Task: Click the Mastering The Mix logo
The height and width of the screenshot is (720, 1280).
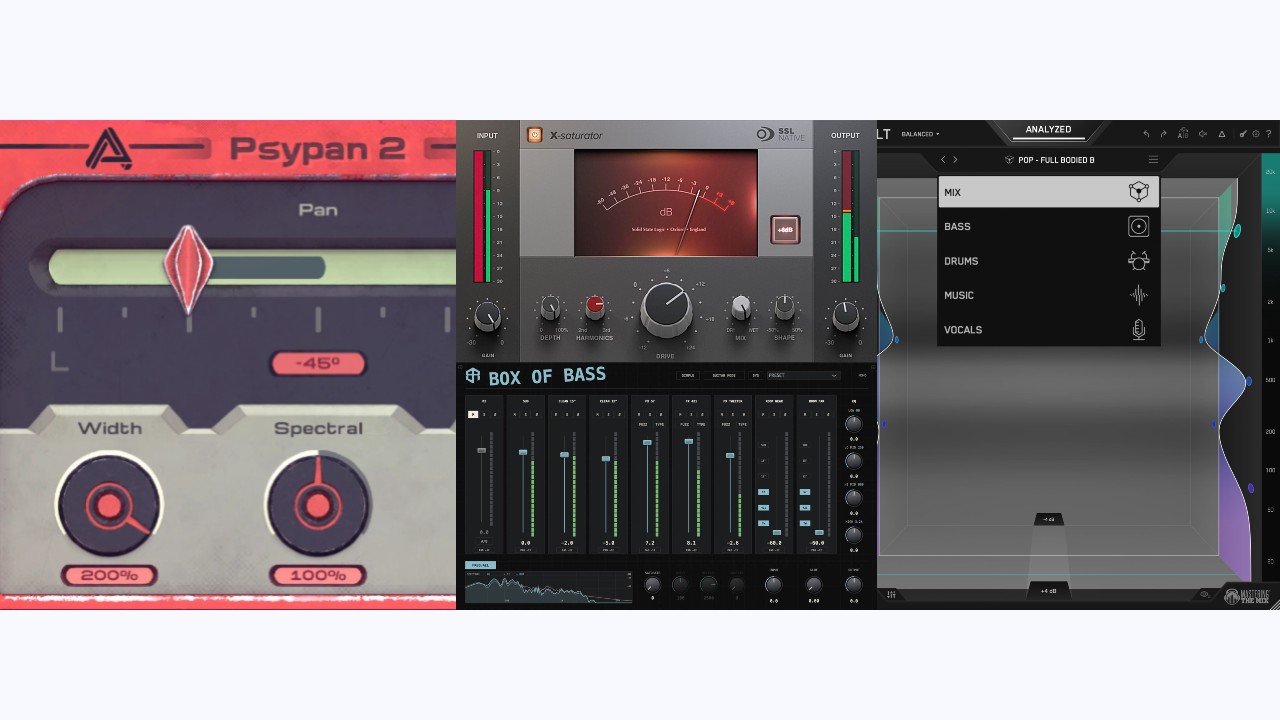Action: tap(1246, 595)
